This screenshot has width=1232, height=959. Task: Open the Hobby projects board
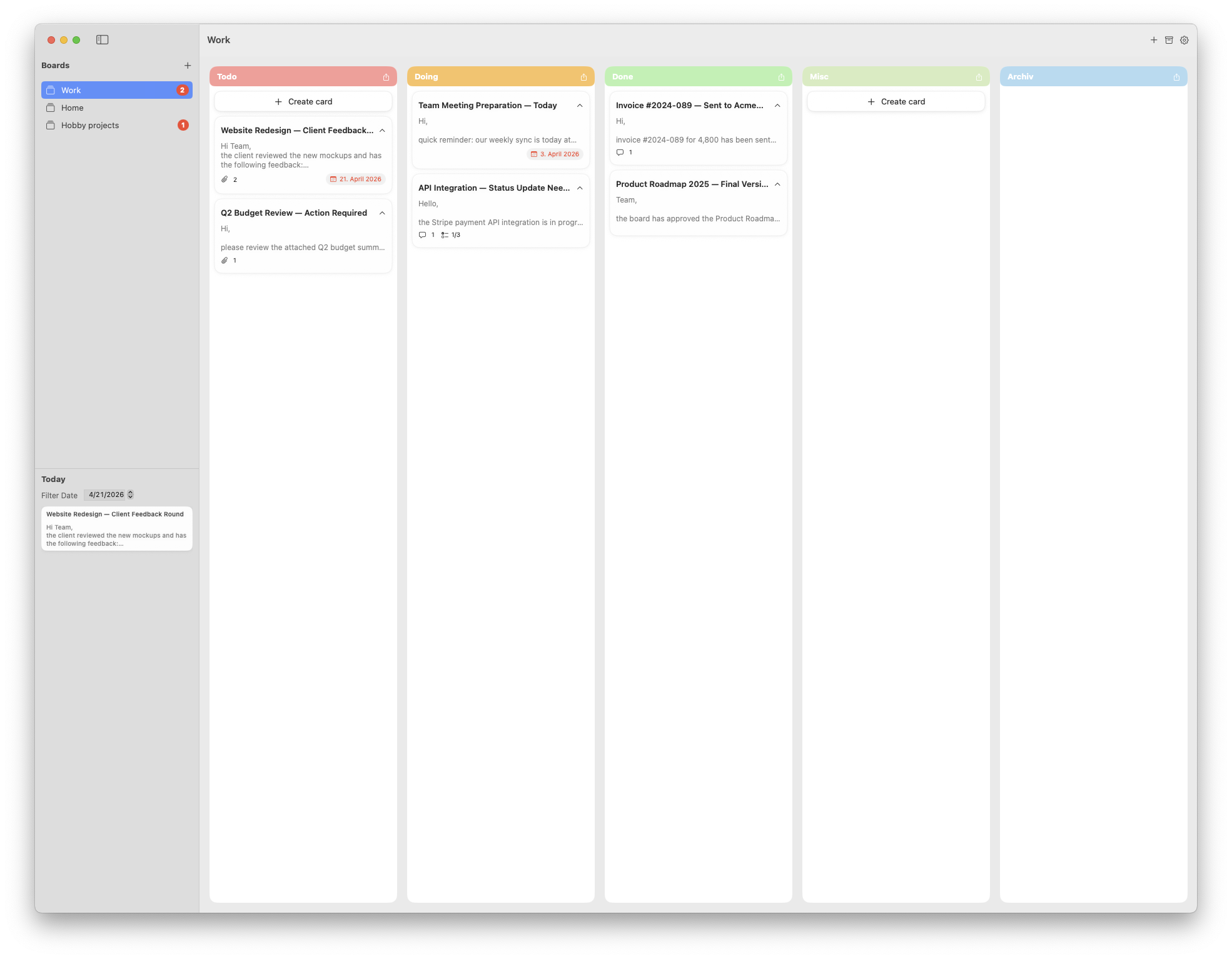90,125
